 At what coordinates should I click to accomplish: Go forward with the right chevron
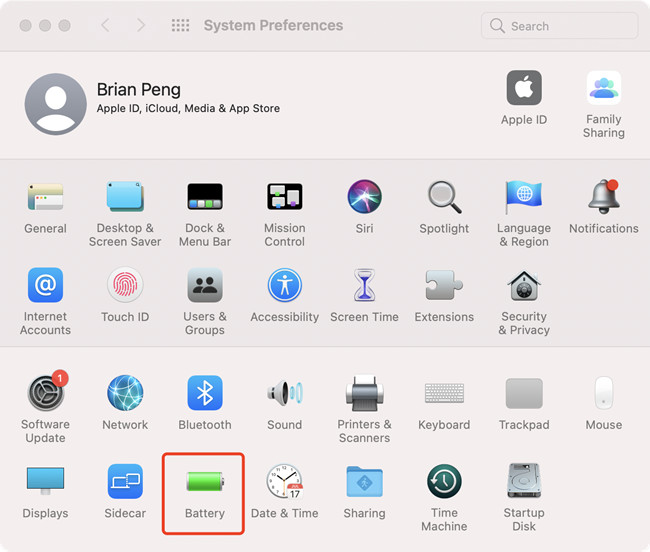click(x=141, y=25)
